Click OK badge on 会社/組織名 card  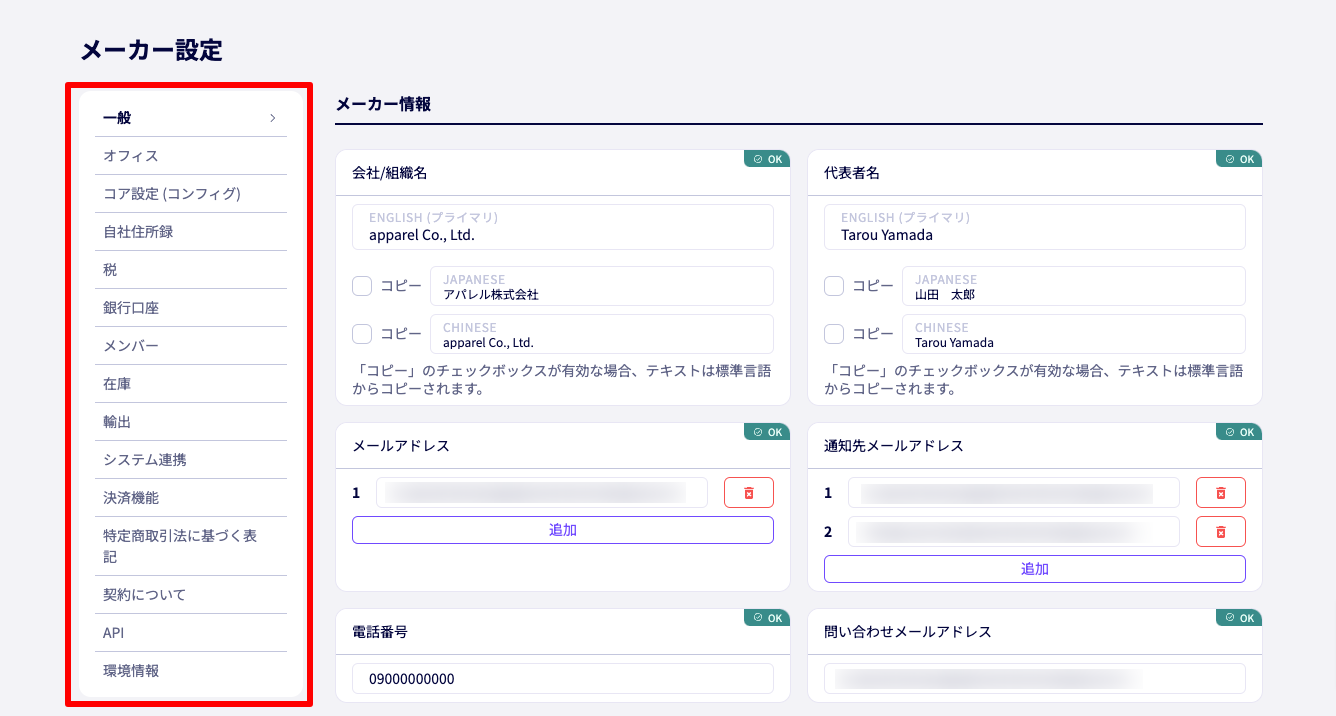(x=767, y=159)
